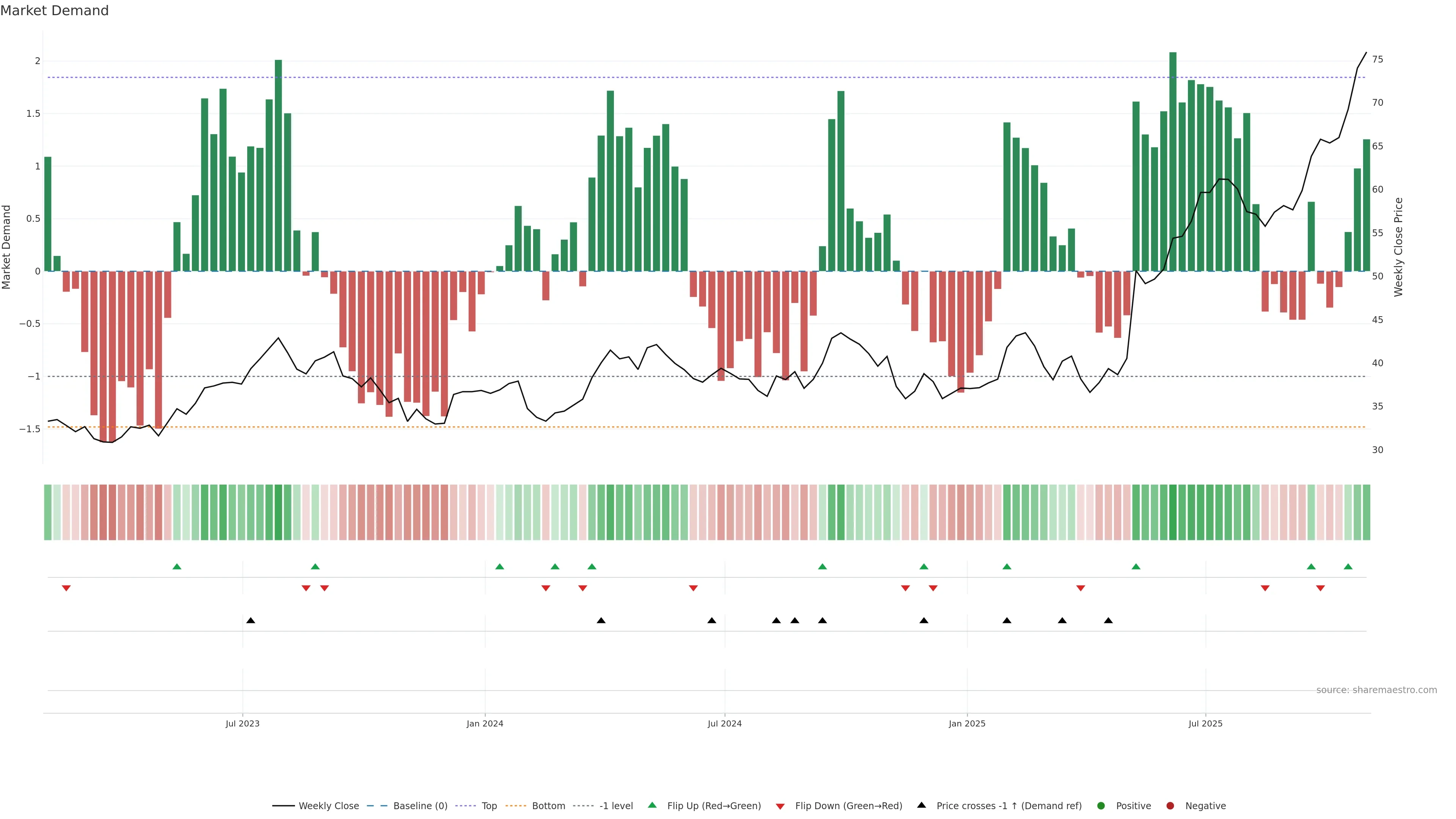The height and width of the screenshot is (819, 1456).
Task: Click the first green flip-up marker
Action: (x=177, y=566)
